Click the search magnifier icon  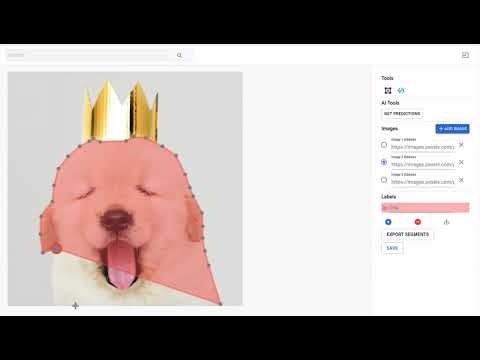click(179, 55)
